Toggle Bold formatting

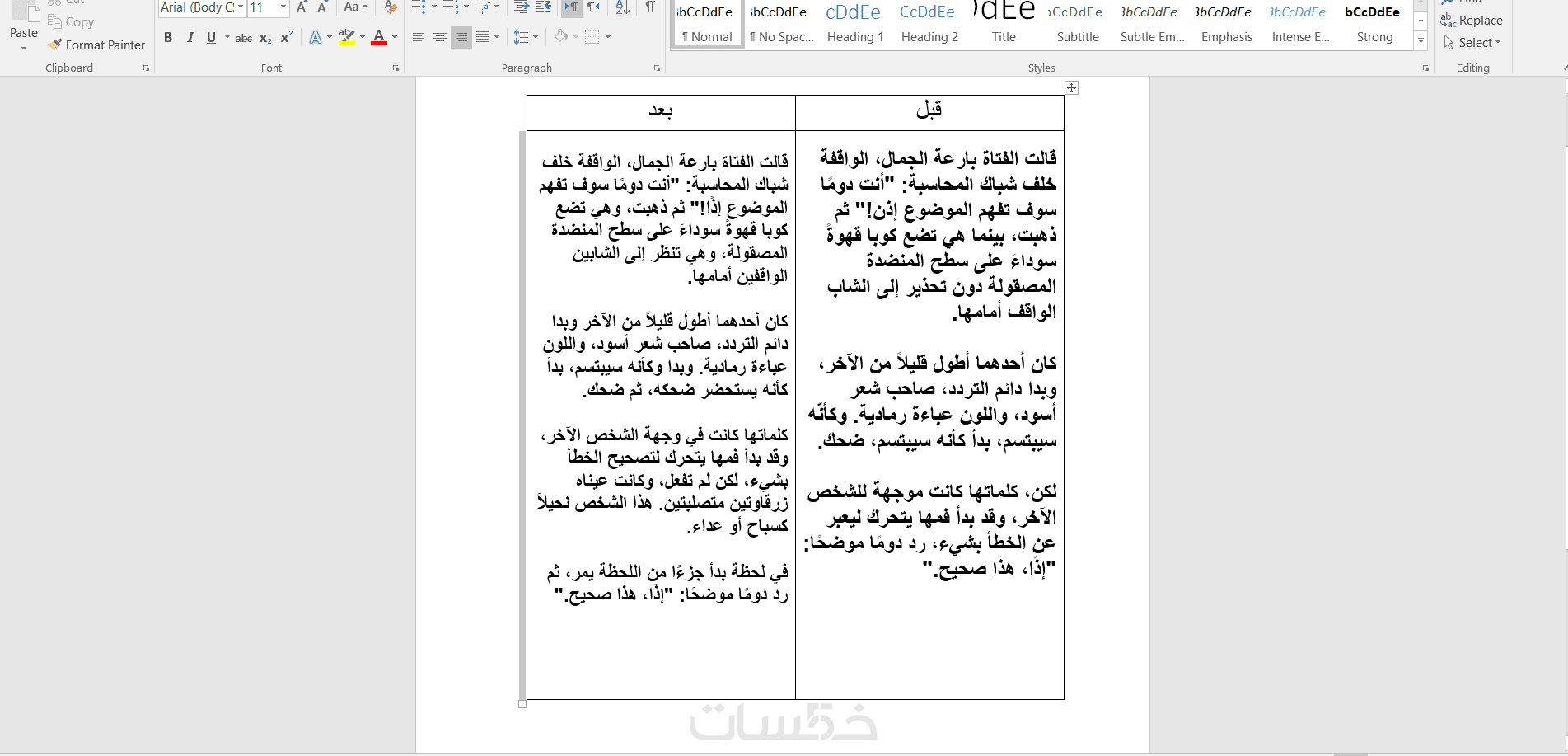tap(168, 37)
